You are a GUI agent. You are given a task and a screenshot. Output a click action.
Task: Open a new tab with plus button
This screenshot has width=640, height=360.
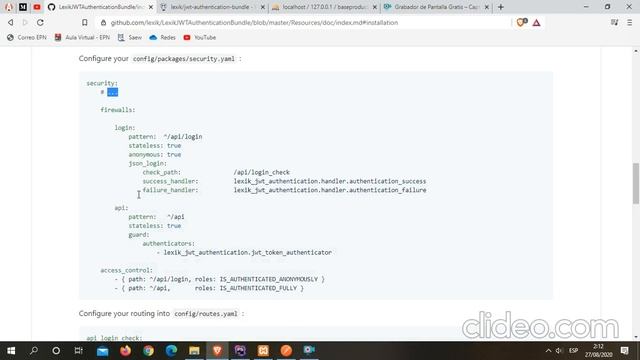click(x=501, y=7)
